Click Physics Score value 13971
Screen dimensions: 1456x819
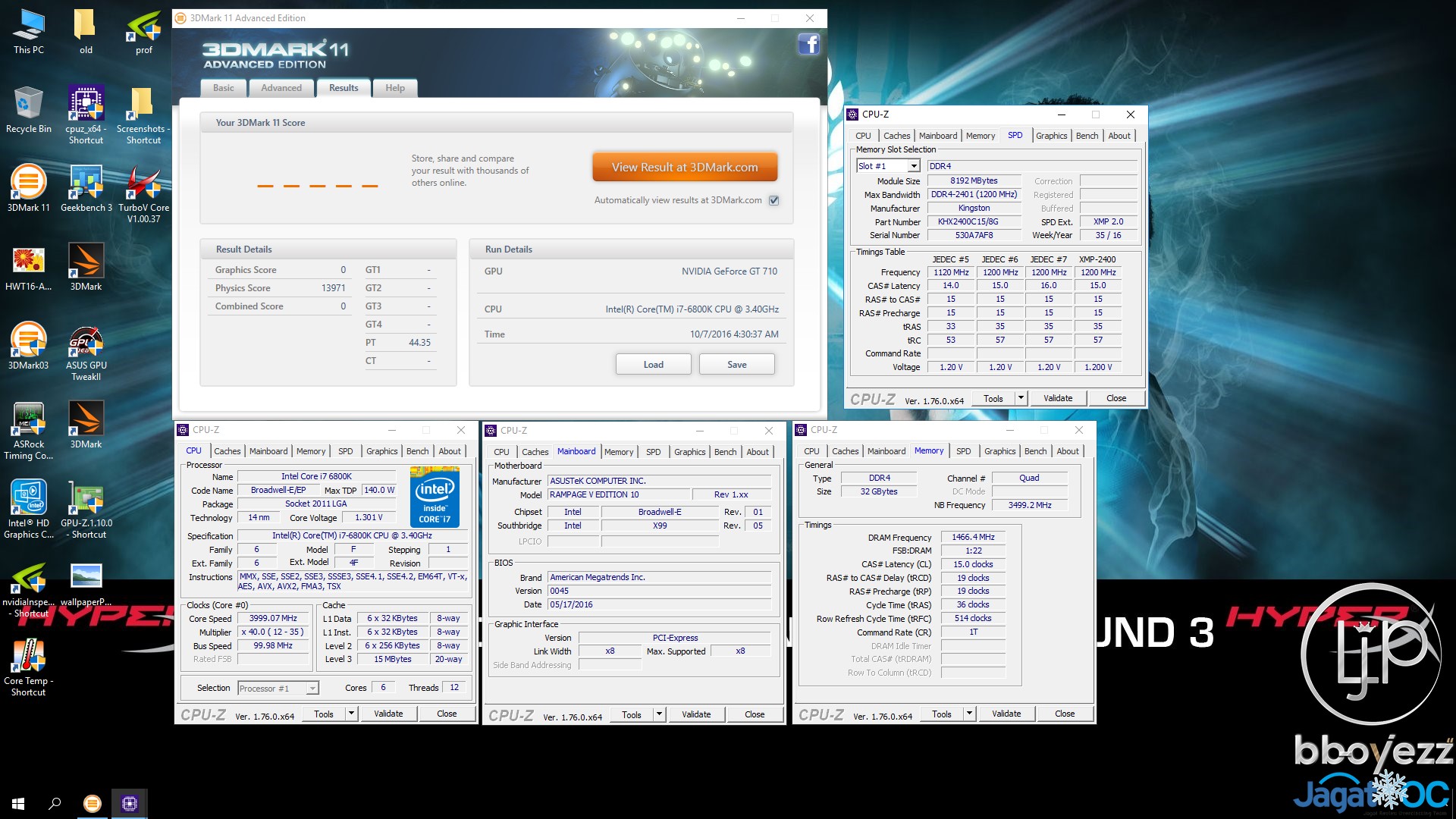click(x=333, y=288)
